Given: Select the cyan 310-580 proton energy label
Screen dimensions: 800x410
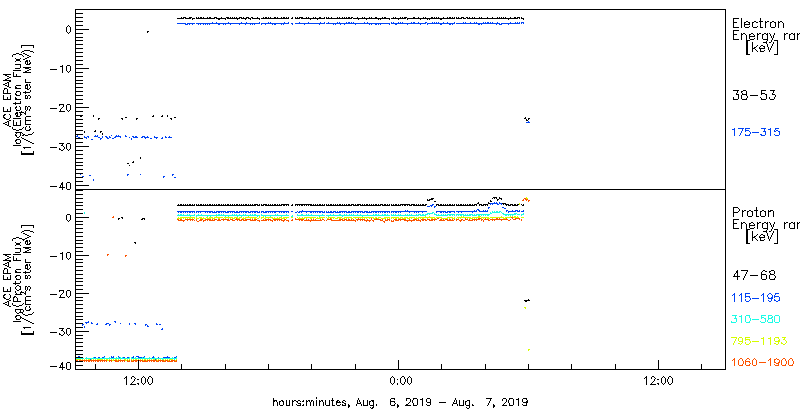Looking at the screenshot, I should pyautogui.click(x=756, y=320).
